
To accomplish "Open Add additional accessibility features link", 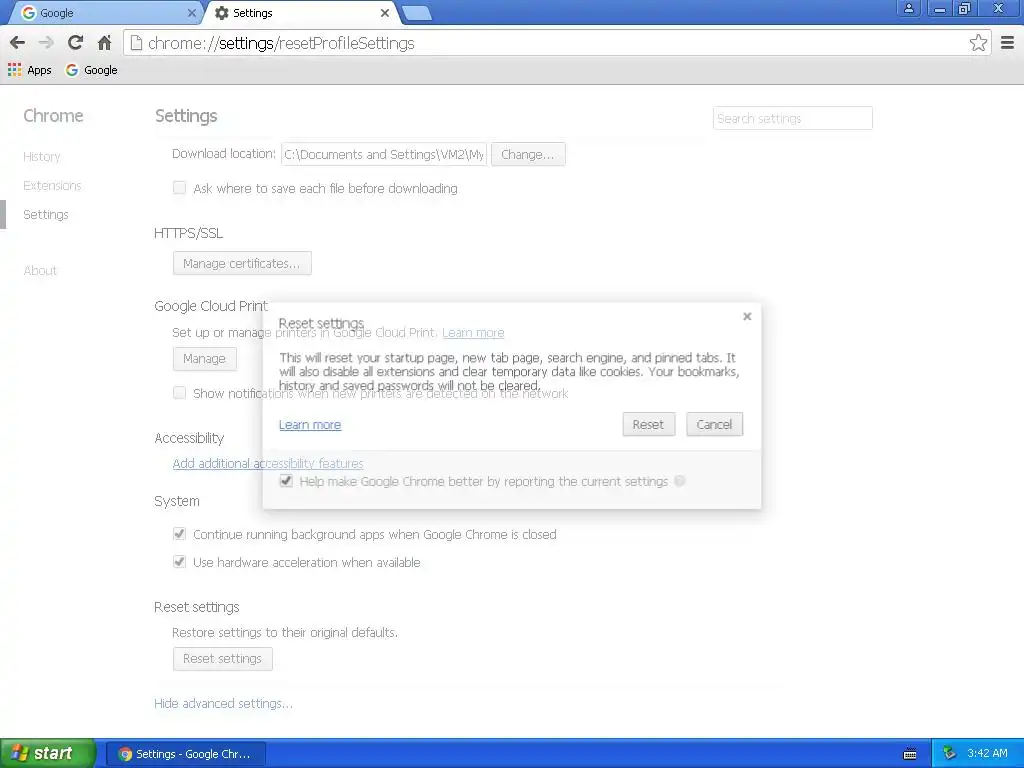I will [268, 463].
